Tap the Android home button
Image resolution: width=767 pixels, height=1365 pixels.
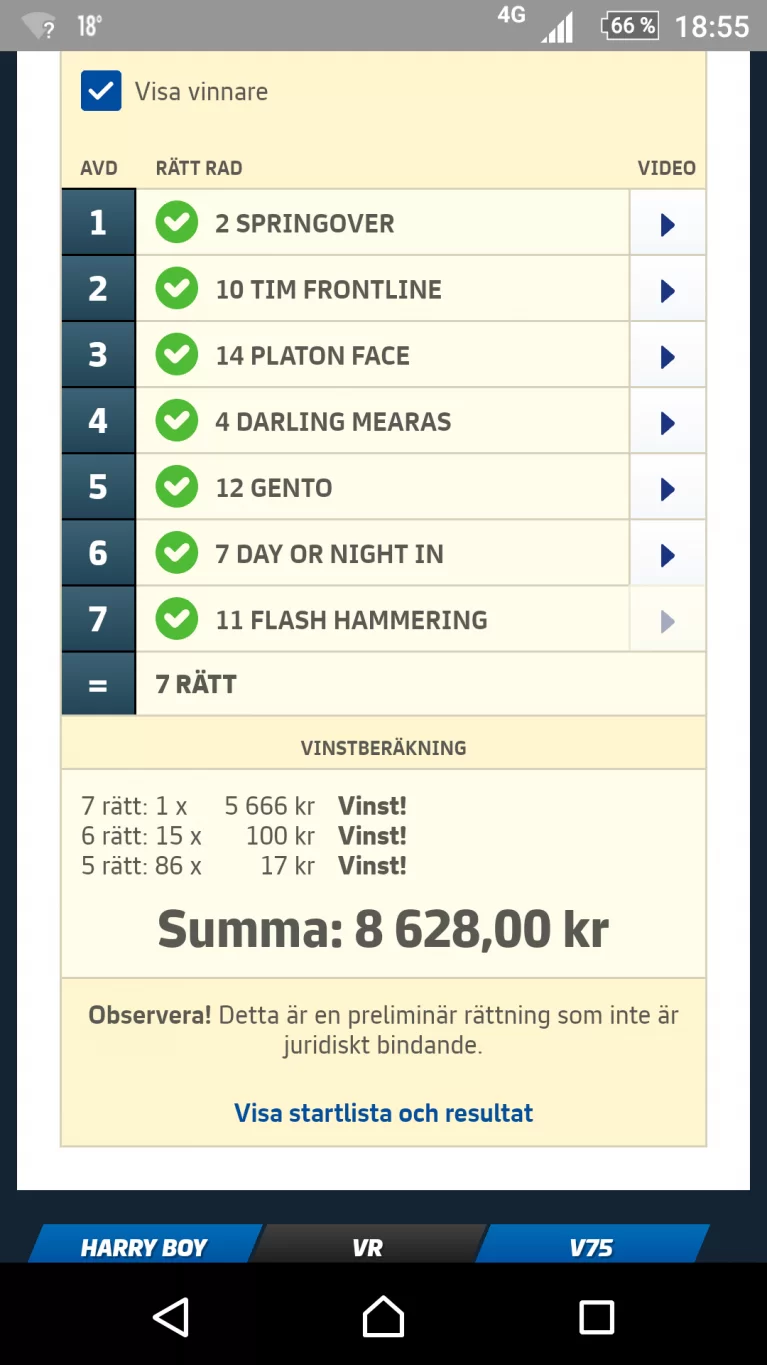(x=383, y=1316)
